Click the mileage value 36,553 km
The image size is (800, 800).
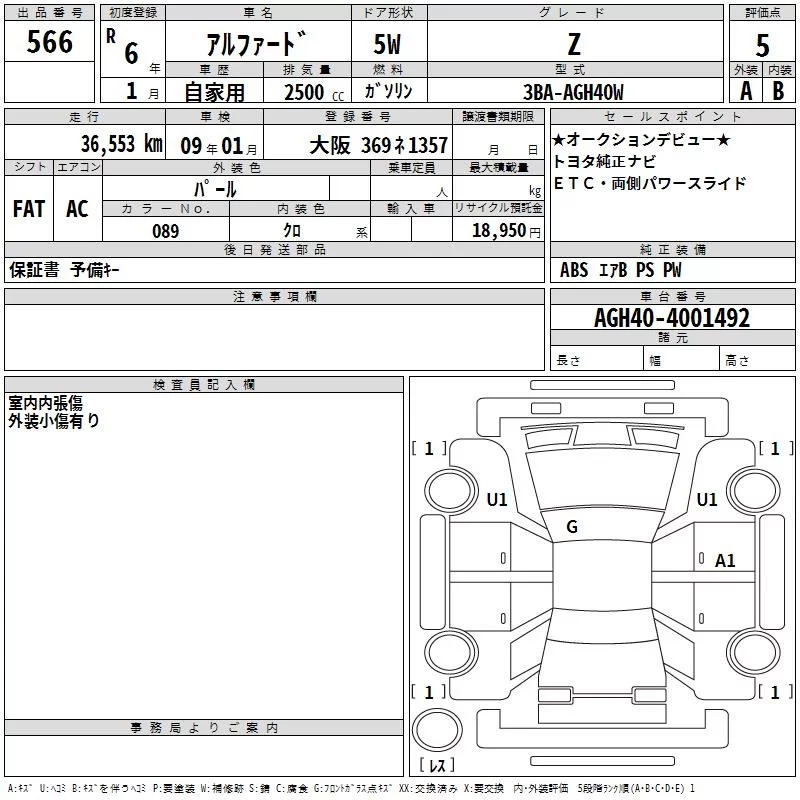point(122,144)
